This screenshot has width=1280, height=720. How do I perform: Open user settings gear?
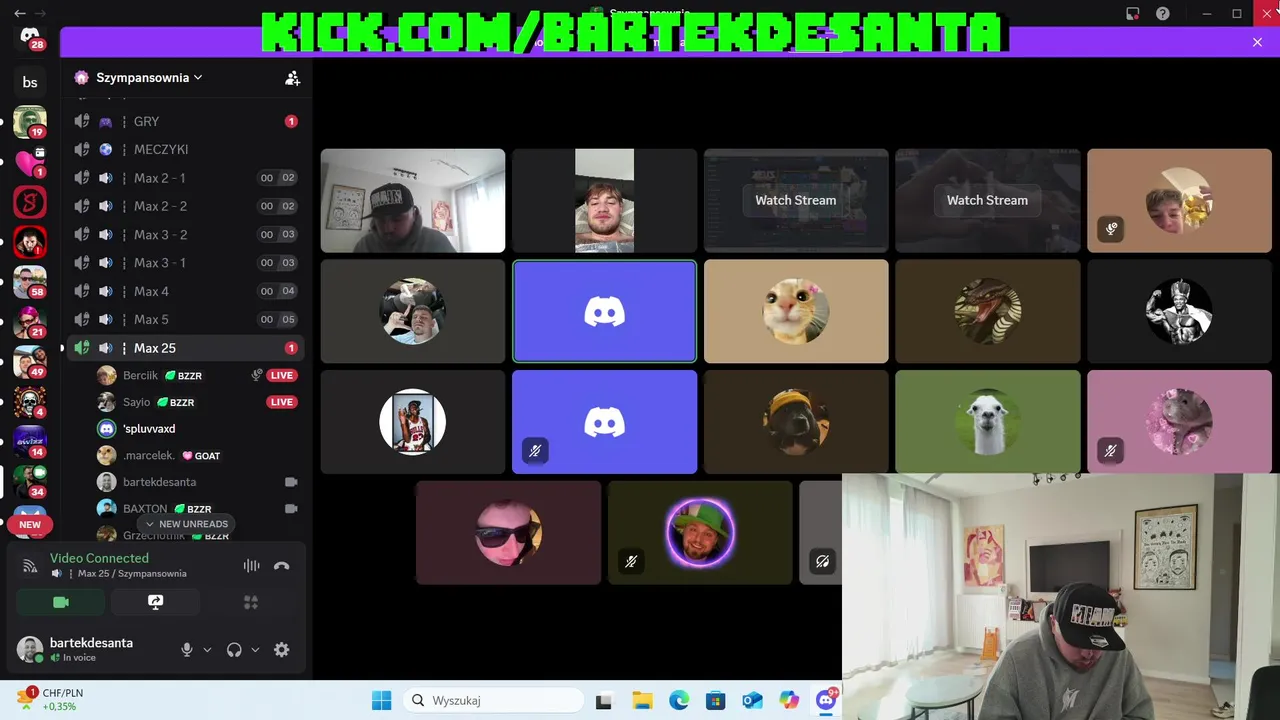click(x=282, y=650)
